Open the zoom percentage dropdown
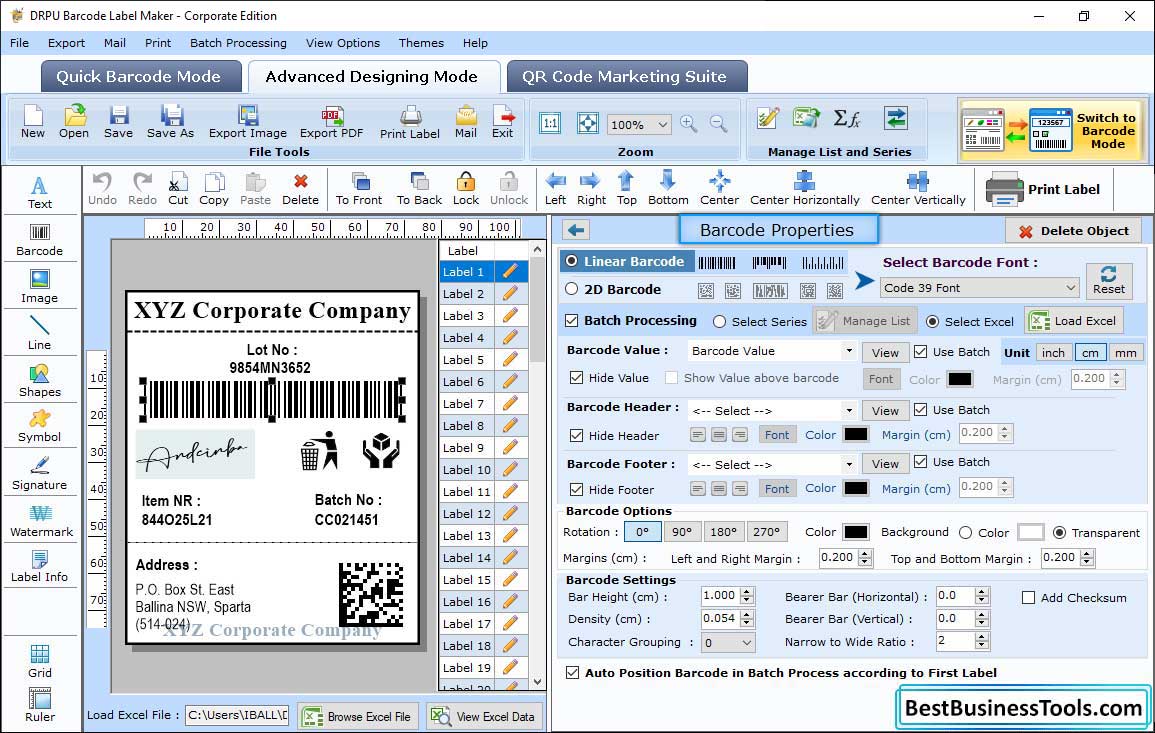 pyautogui.click(x=639, y=124)
